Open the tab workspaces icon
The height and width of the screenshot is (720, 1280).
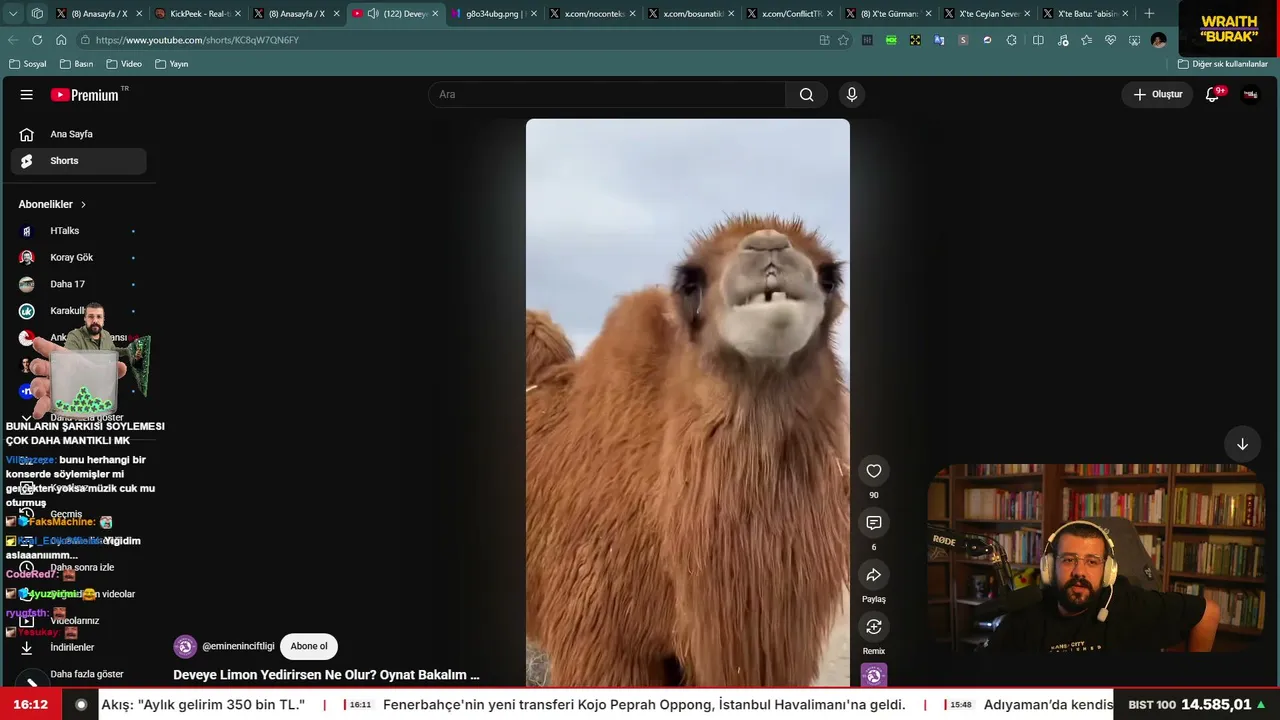point(37,14)
